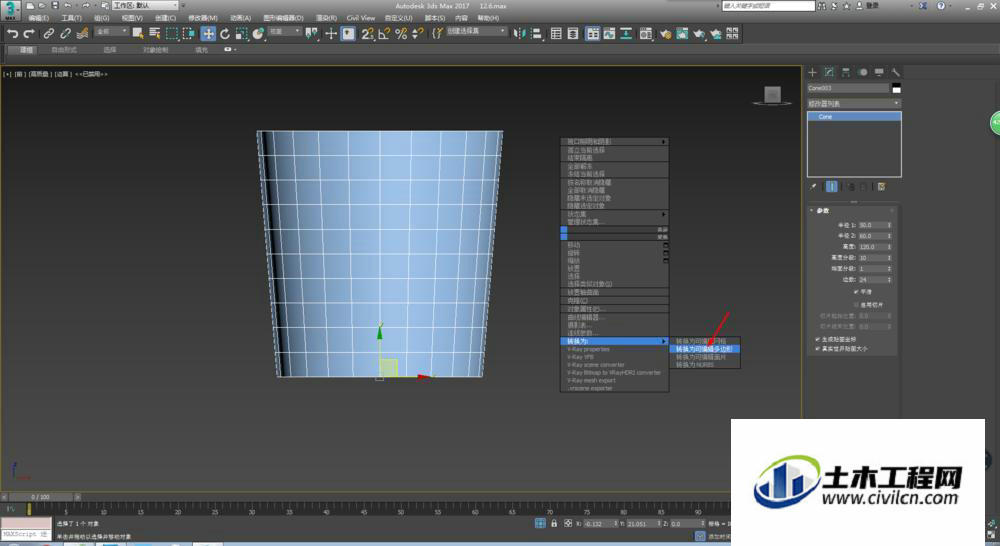Save file using the floppy disk icon
Screen dimensions: 1000x546
(x=55, y=5)
